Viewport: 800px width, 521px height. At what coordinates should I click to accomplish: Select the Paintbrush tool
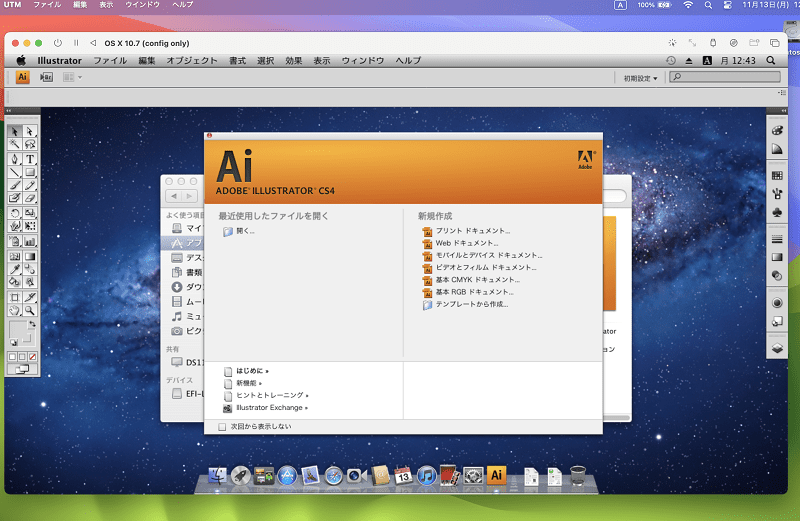[15, 185]
